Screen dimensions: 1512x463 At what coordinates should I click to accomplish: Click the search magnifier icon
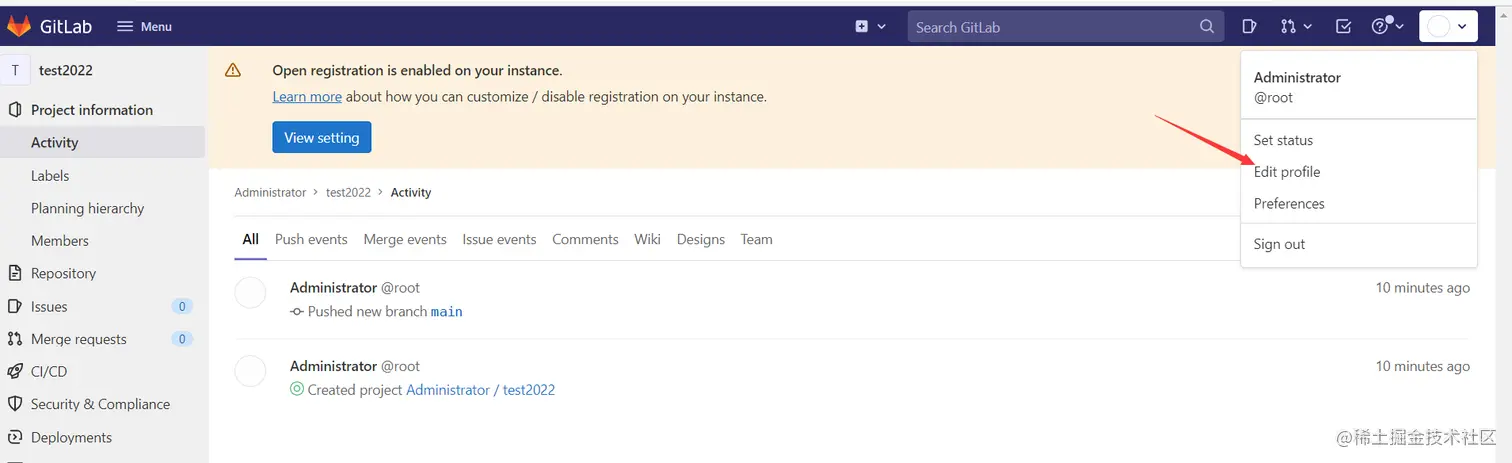click(1207, 27)
